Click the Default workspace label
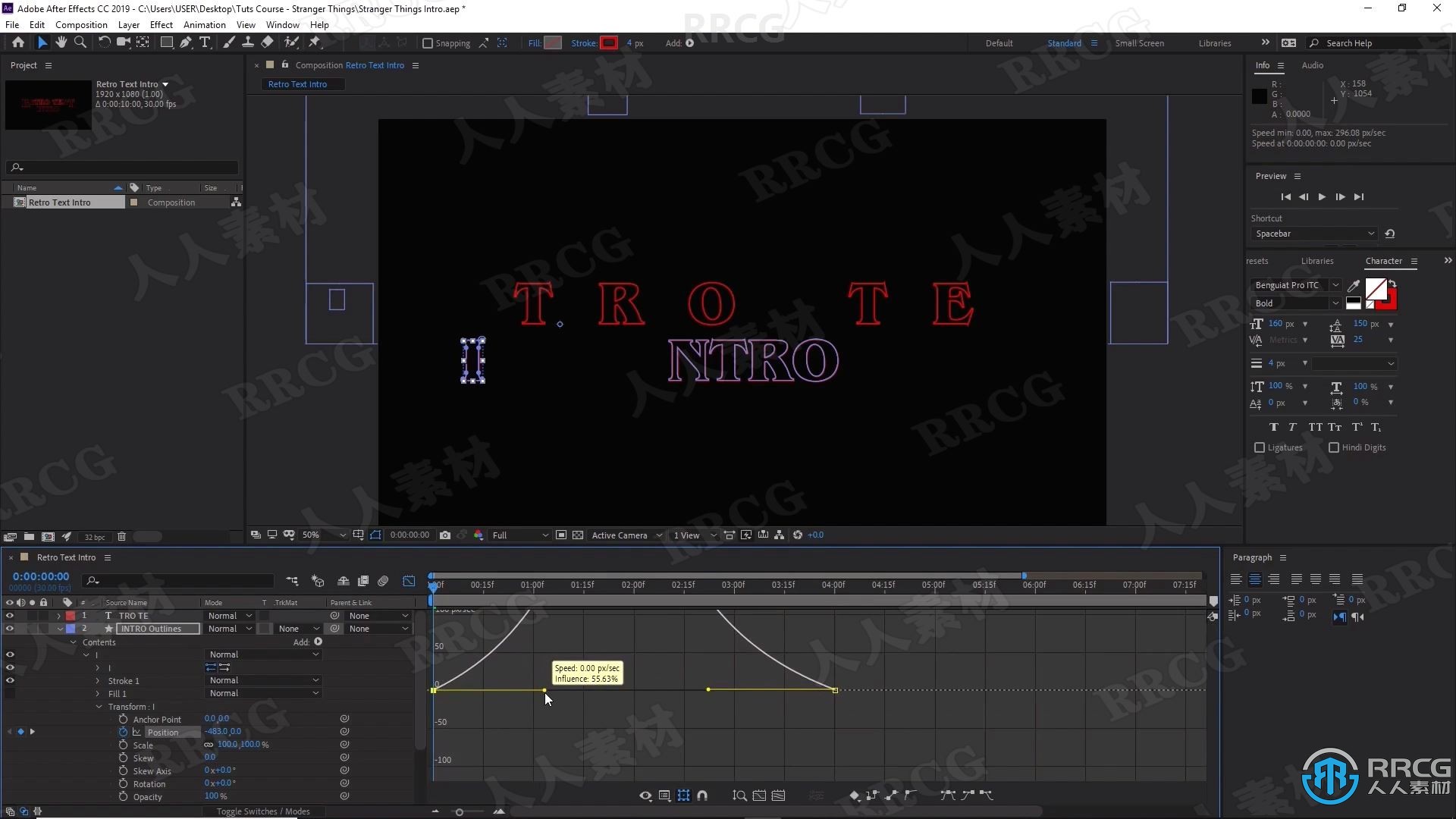The image size is (1456, 819). click(x=999, y=43)
